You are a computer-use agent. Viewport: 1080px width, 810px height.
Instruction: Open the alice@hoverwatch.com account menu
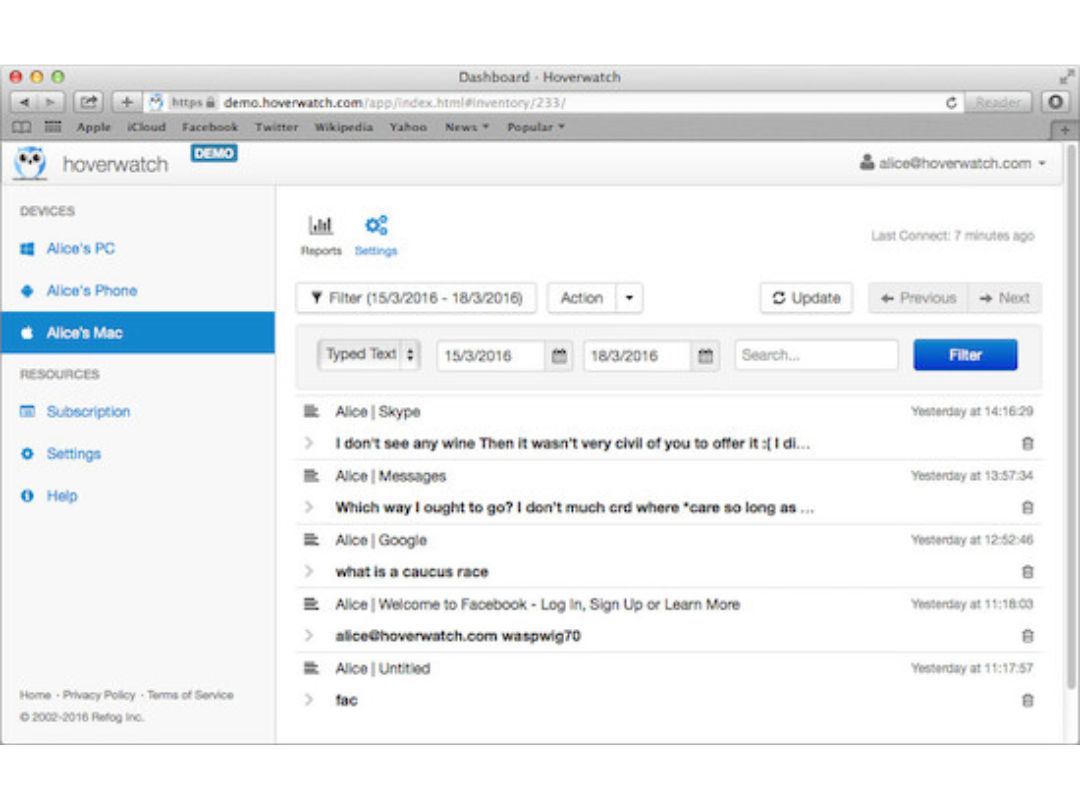[953, 163]
